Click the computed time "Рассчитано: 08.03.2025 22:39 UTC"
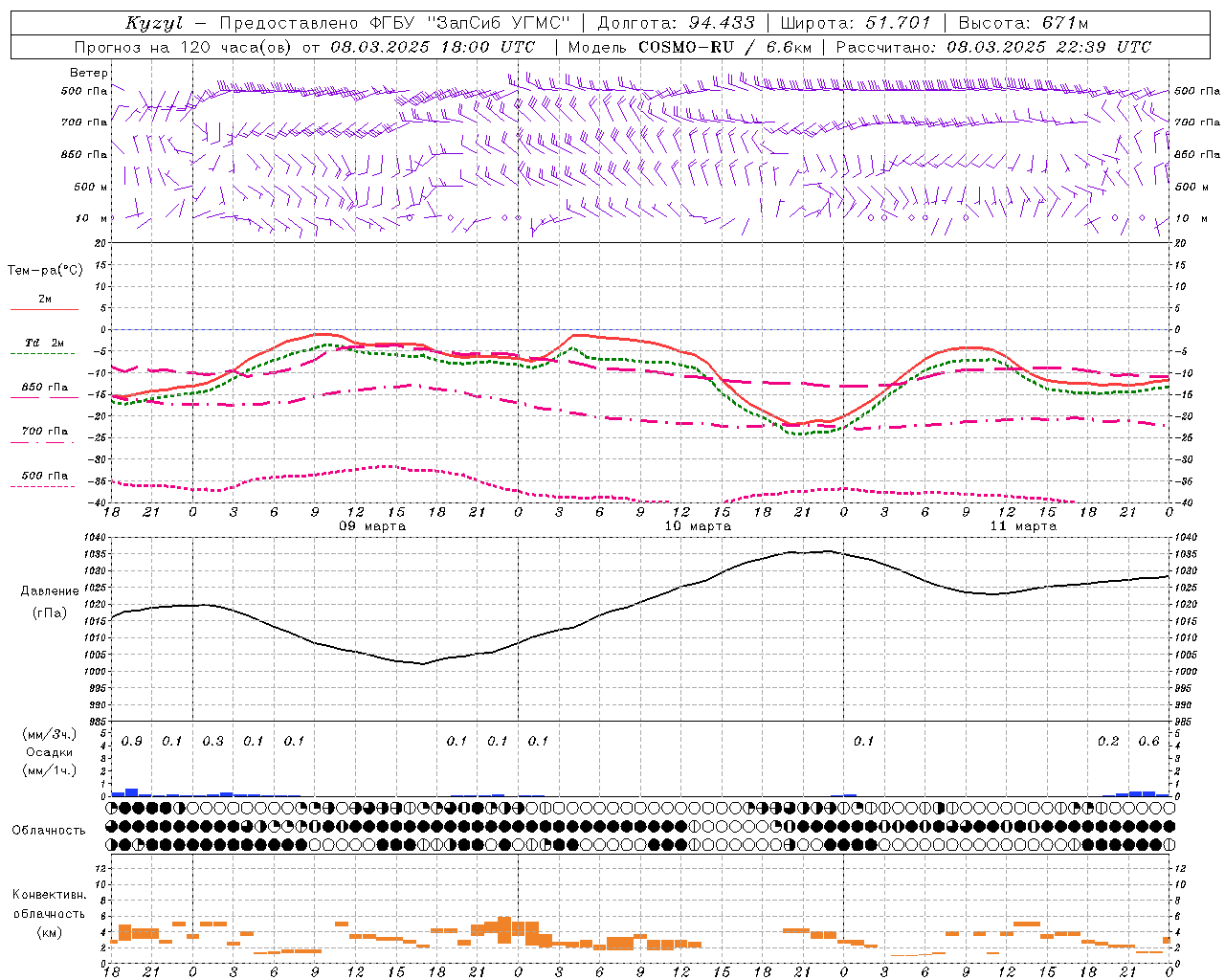1225x980 pixels. click(993, 47)
